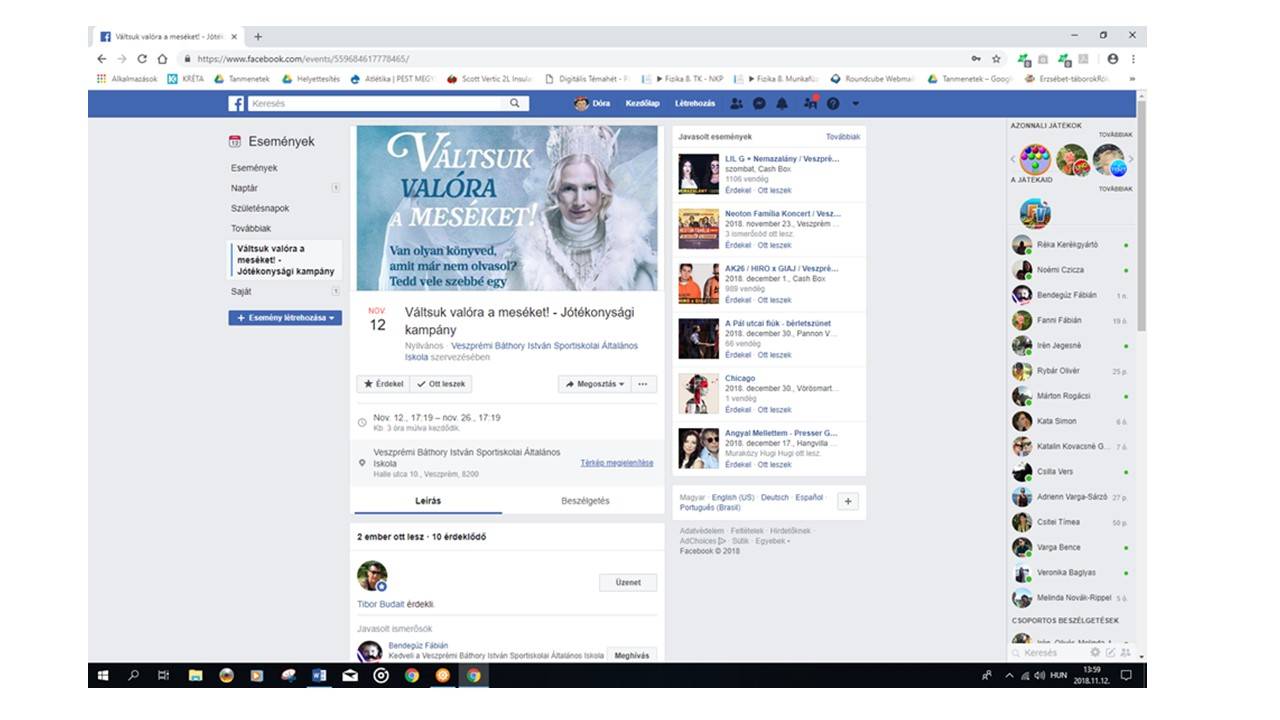Open LIL G + Nemazalány event
Screen dimensions: 1280x720
click(782, 159)
